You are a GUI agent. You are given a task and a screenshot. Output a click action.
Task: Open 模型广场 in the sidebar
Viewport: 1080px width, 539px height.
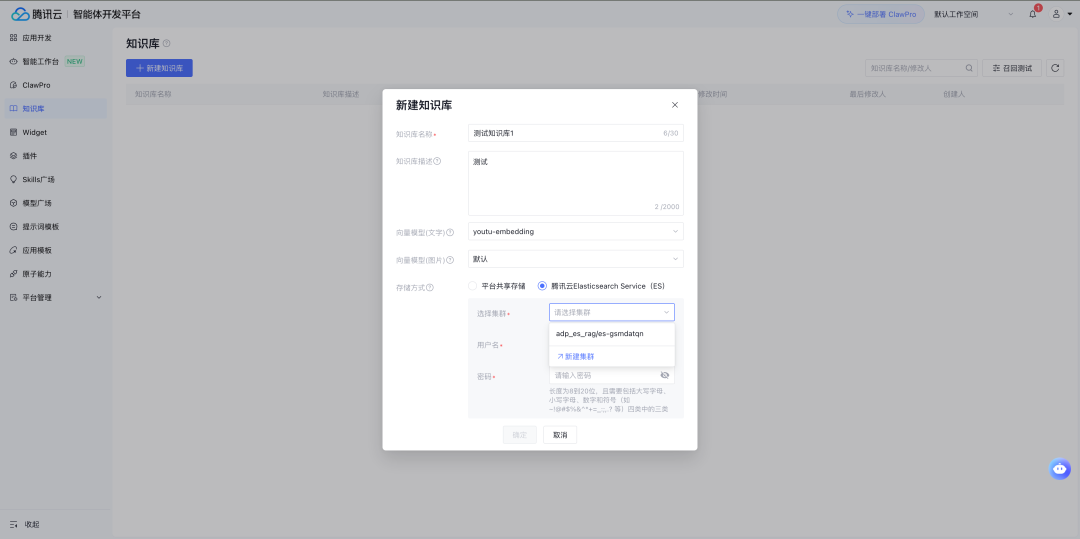click(55, 203)
